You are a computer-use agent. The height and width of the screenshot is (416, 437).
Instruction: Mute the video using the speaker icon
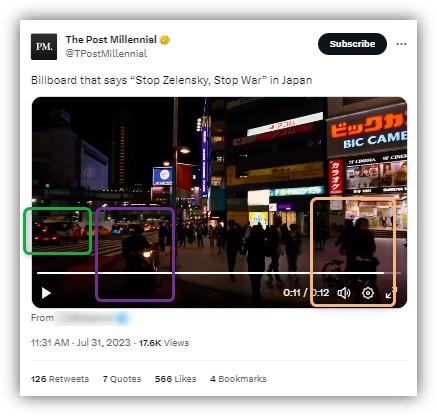[344, 293]
